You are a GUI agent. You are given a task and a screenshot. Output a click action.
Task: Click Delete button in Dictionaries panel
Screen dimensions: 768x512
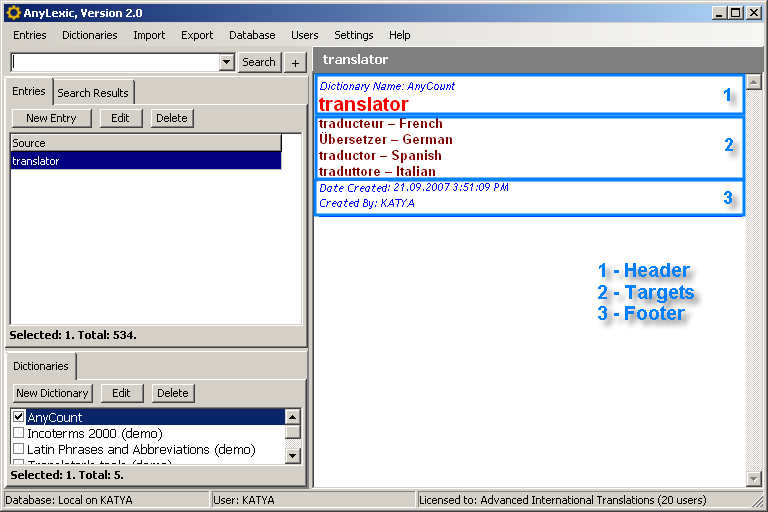173,393
